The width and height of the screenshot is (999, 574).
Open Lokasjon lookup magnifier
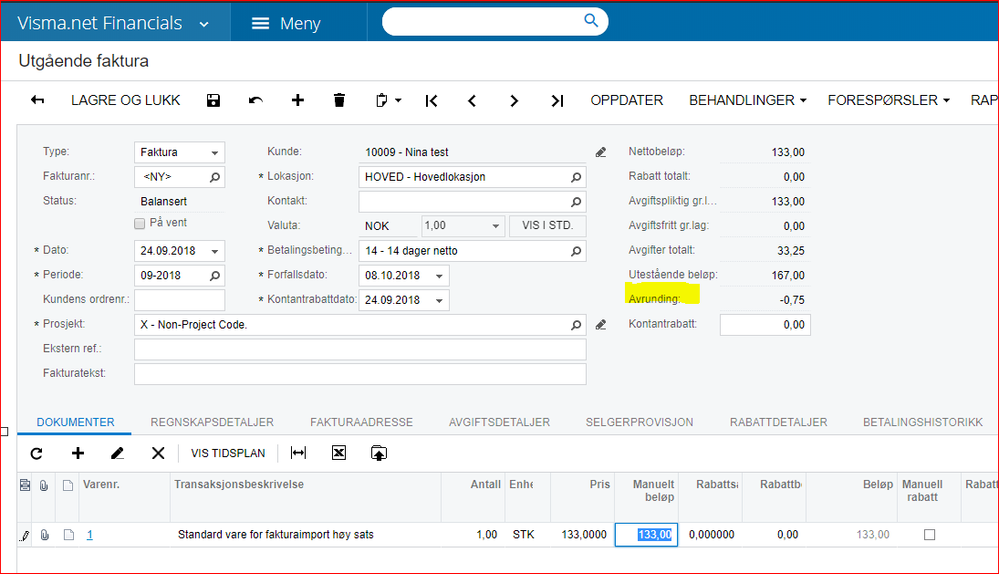(576, 177)
